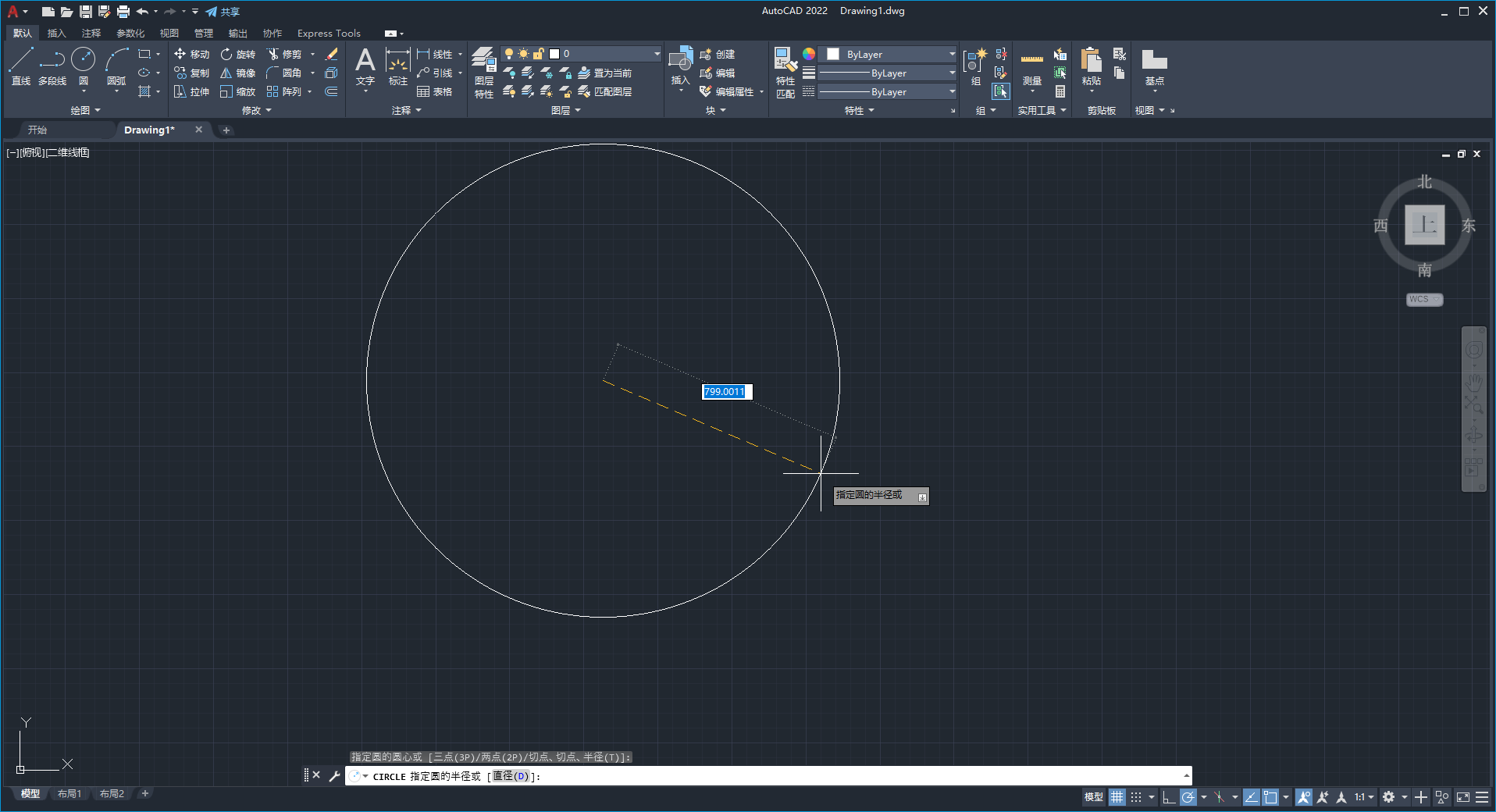The height and width of the screenshot is (812, 1496).
Task: Click 创建 (Create block) button
Action: click(718, 54)
